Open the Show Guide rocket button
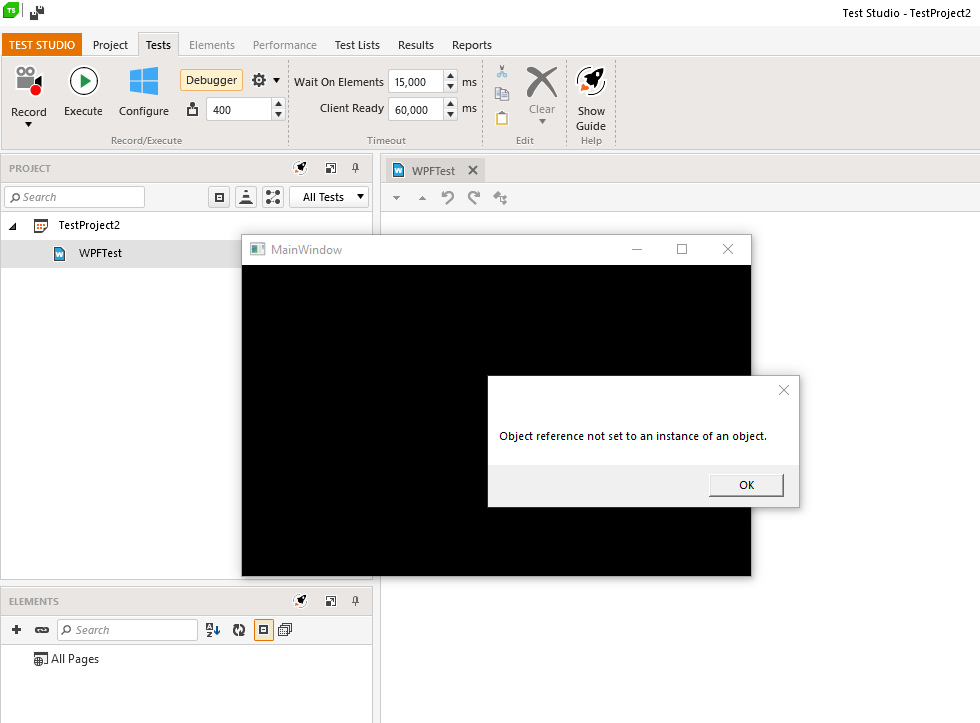 pos(591,99)
